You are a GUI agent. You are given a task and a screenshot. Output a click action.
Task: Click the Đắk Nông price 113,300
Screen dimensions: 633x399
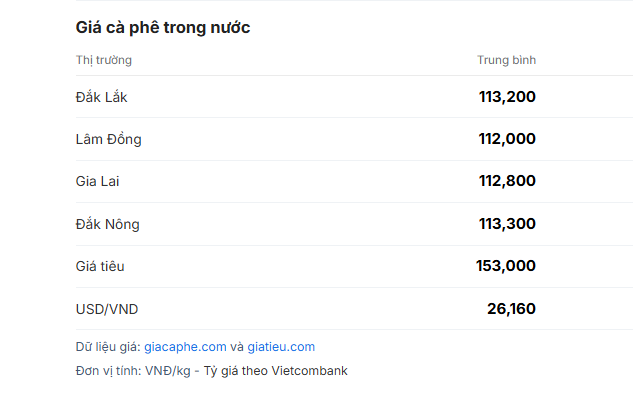(x=507, y=224)
